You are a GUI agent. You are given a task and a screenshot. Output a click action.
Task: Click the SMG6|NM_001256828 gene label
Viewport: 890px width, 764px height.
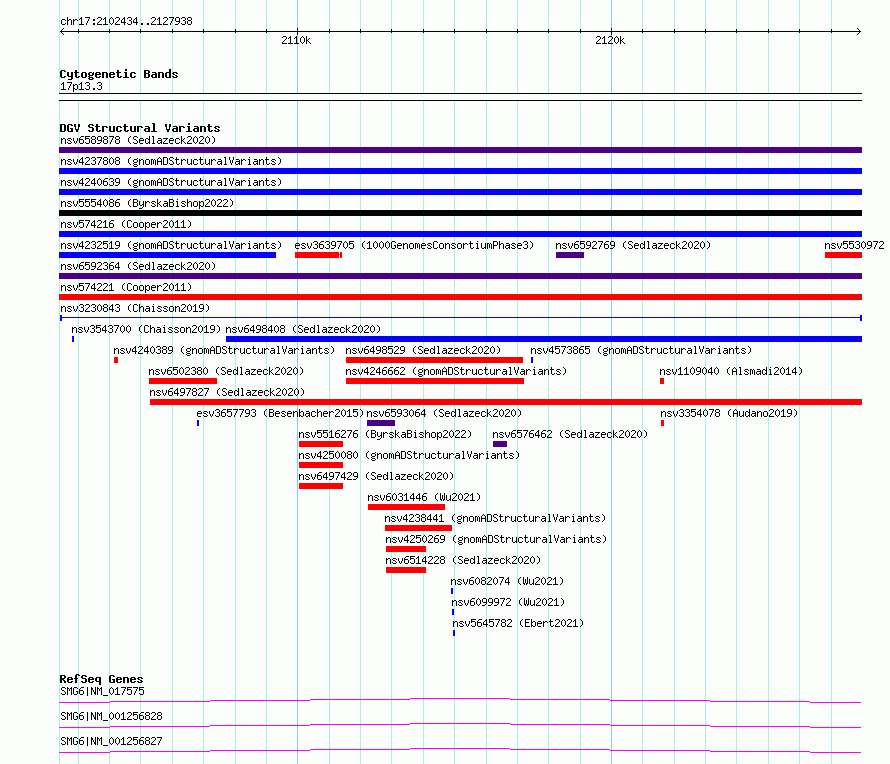tap(111, 716)
